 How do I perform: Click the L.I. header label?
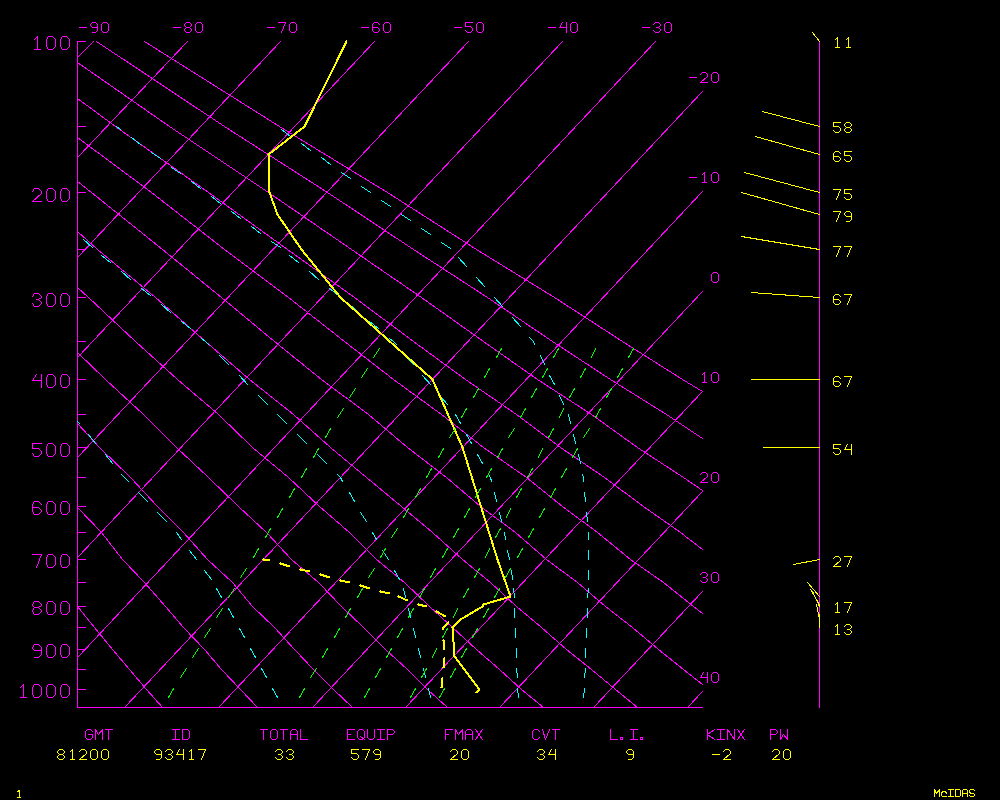point(627,735)
